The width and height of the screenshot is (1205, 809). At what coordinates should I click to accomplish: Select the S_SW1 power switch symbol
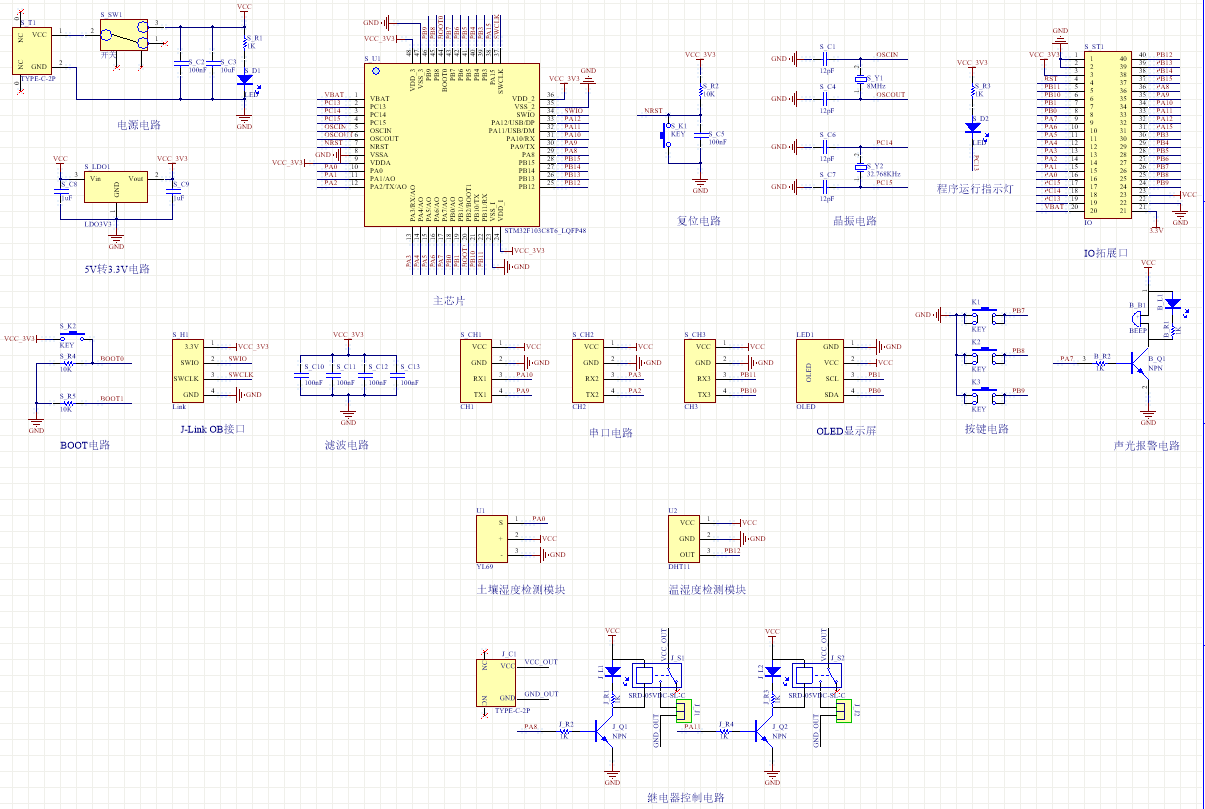click(125, 36)
